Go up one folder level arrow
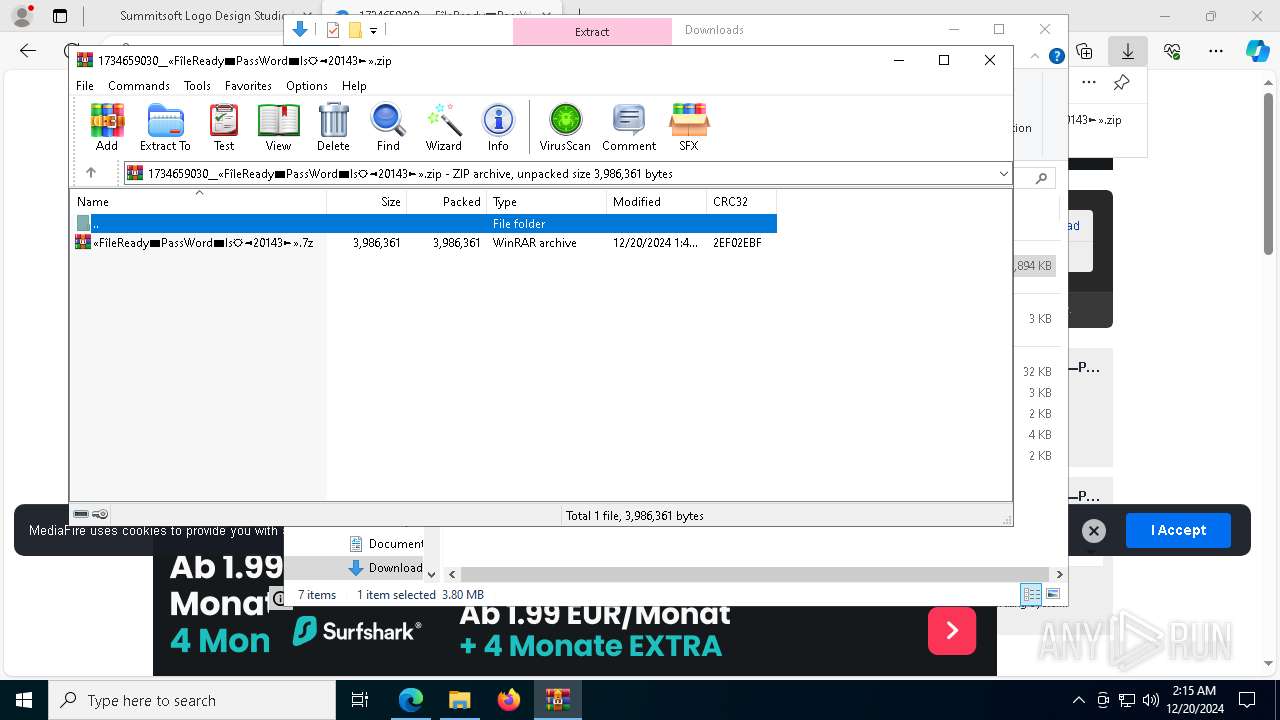Image resolution: width=1280 pixels, height=720 pixels. [91, 173]
